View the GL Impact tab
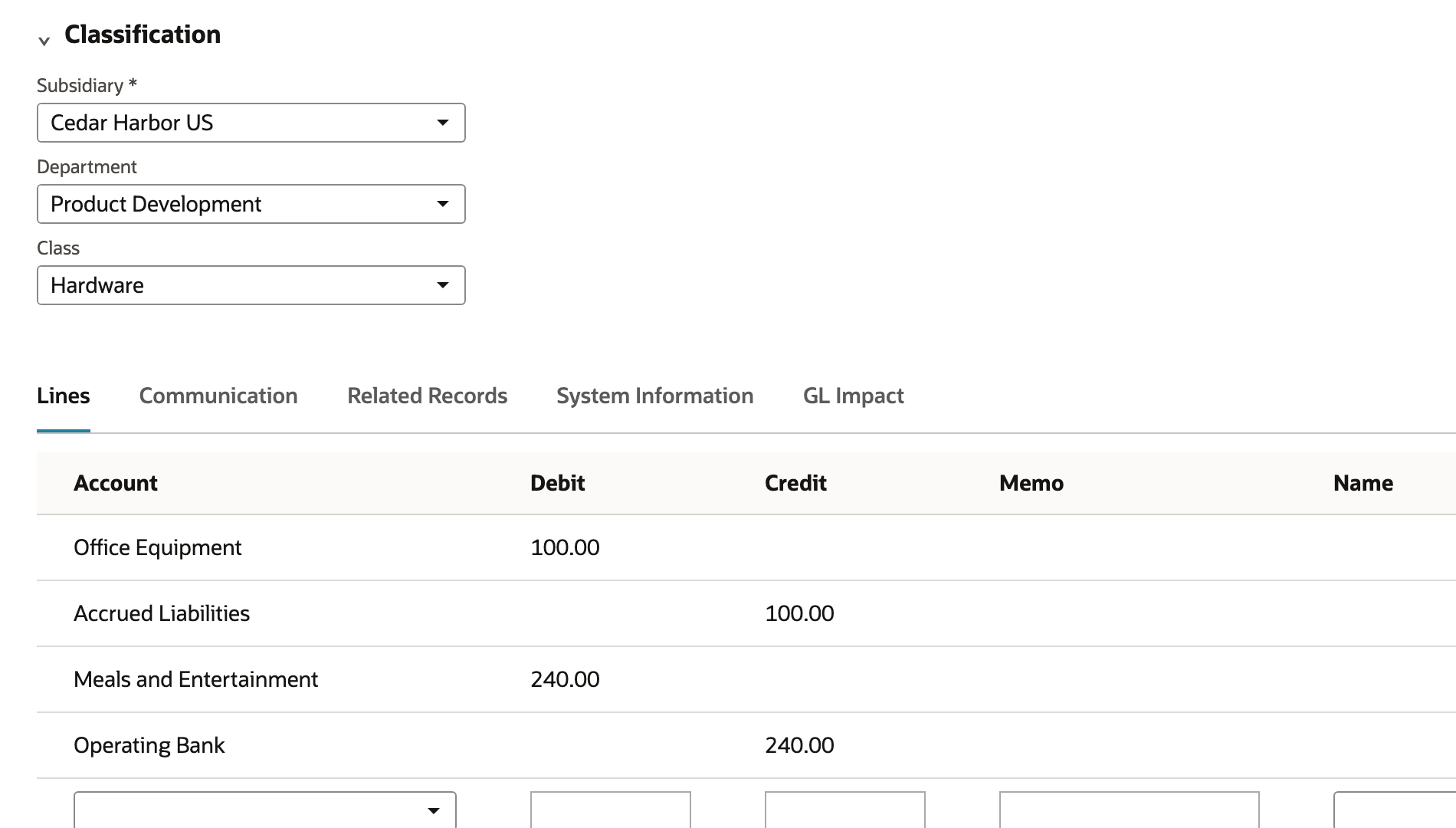The image size is (1456, 828). coord(854,396)
